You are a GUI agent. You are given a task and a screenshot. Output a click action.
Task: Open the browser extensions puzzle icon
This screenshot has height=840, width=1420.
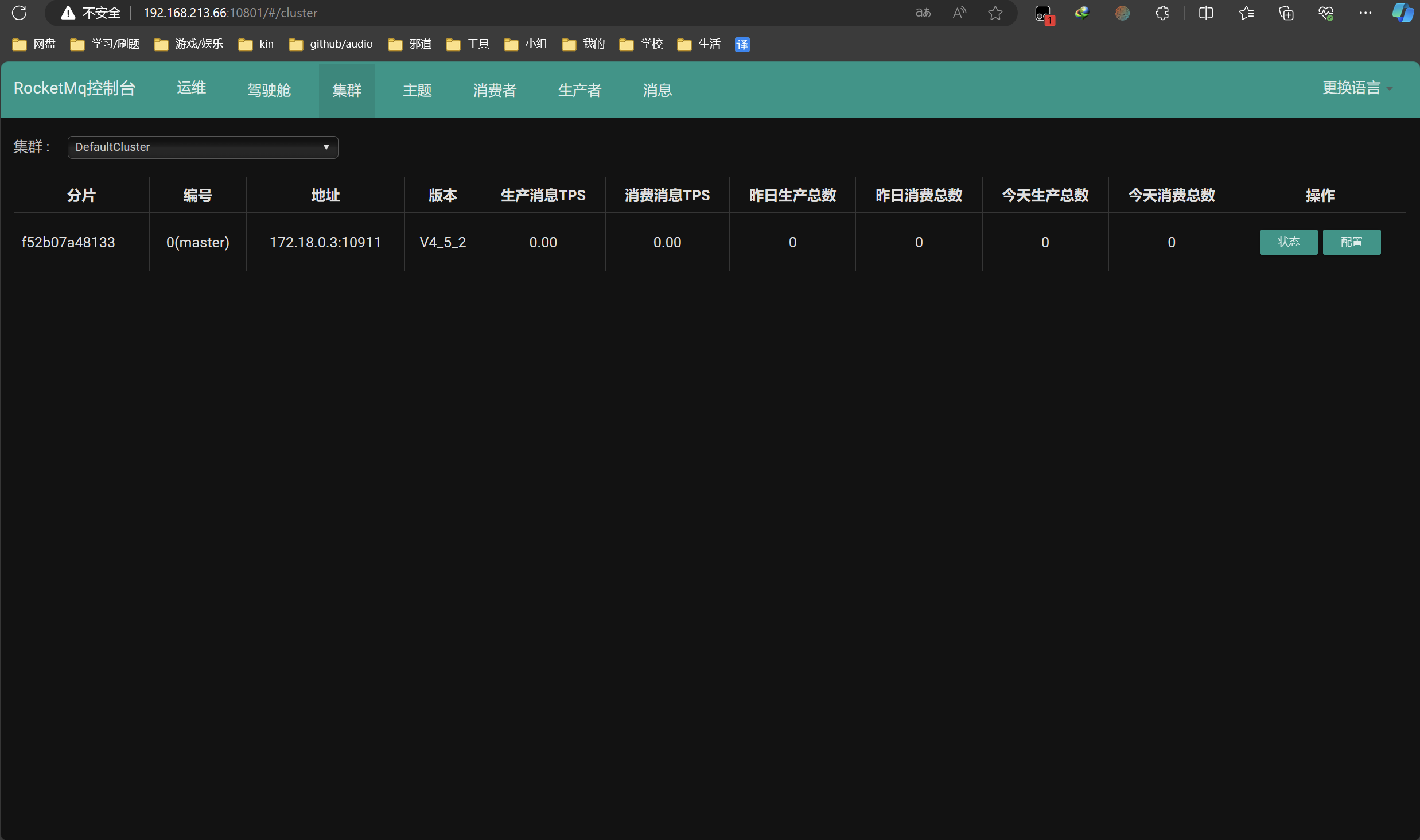click(x=1162, y=13)
